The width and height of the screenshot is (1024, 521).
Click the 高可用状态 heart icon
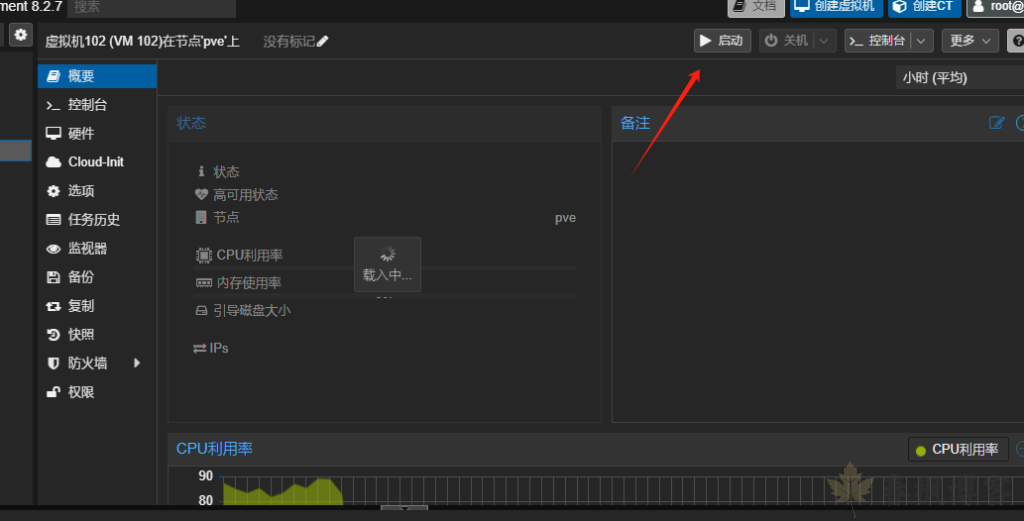tap(201, 195)
